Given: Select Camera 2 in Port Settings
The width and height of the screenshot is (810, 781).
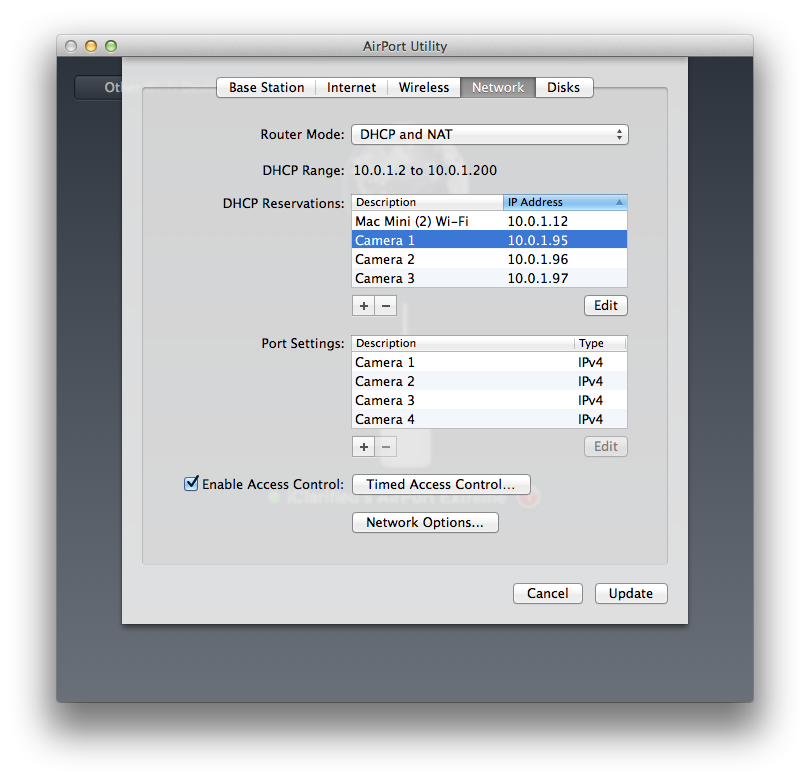Looking at the screenshot, I should pos(490,381).
